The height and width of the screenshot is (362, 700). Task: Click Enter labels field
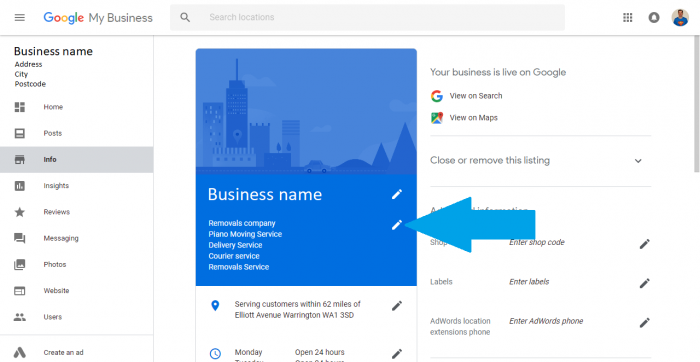tap(529, 282)
